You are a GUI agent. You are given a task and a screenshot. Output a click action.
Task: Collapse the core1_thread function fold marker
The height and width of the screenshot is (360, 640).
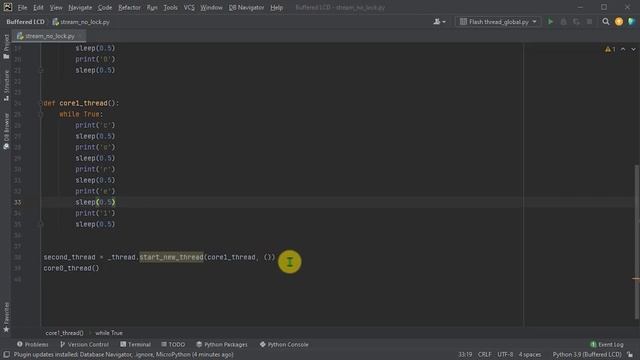click(x=41, y=103)
